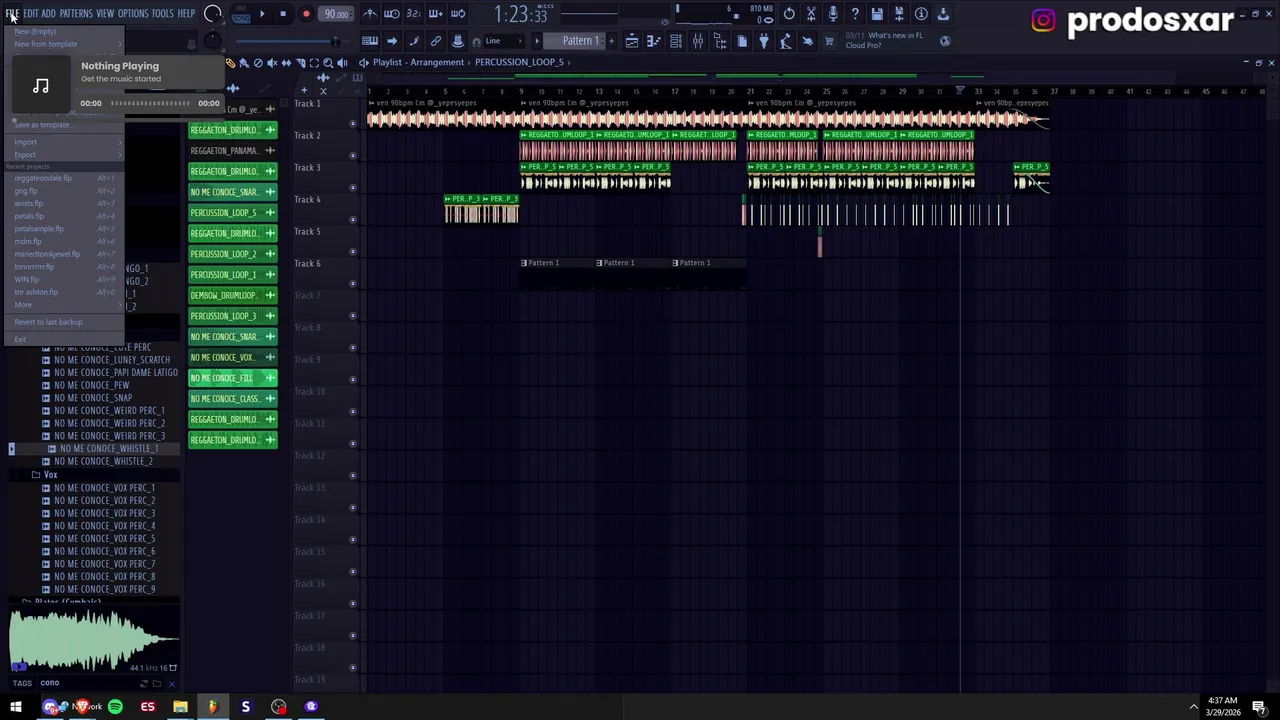The height and width of the screenshot is (720, 1280).
Task: Click the tempo 90.000 field
Action: 336,14
